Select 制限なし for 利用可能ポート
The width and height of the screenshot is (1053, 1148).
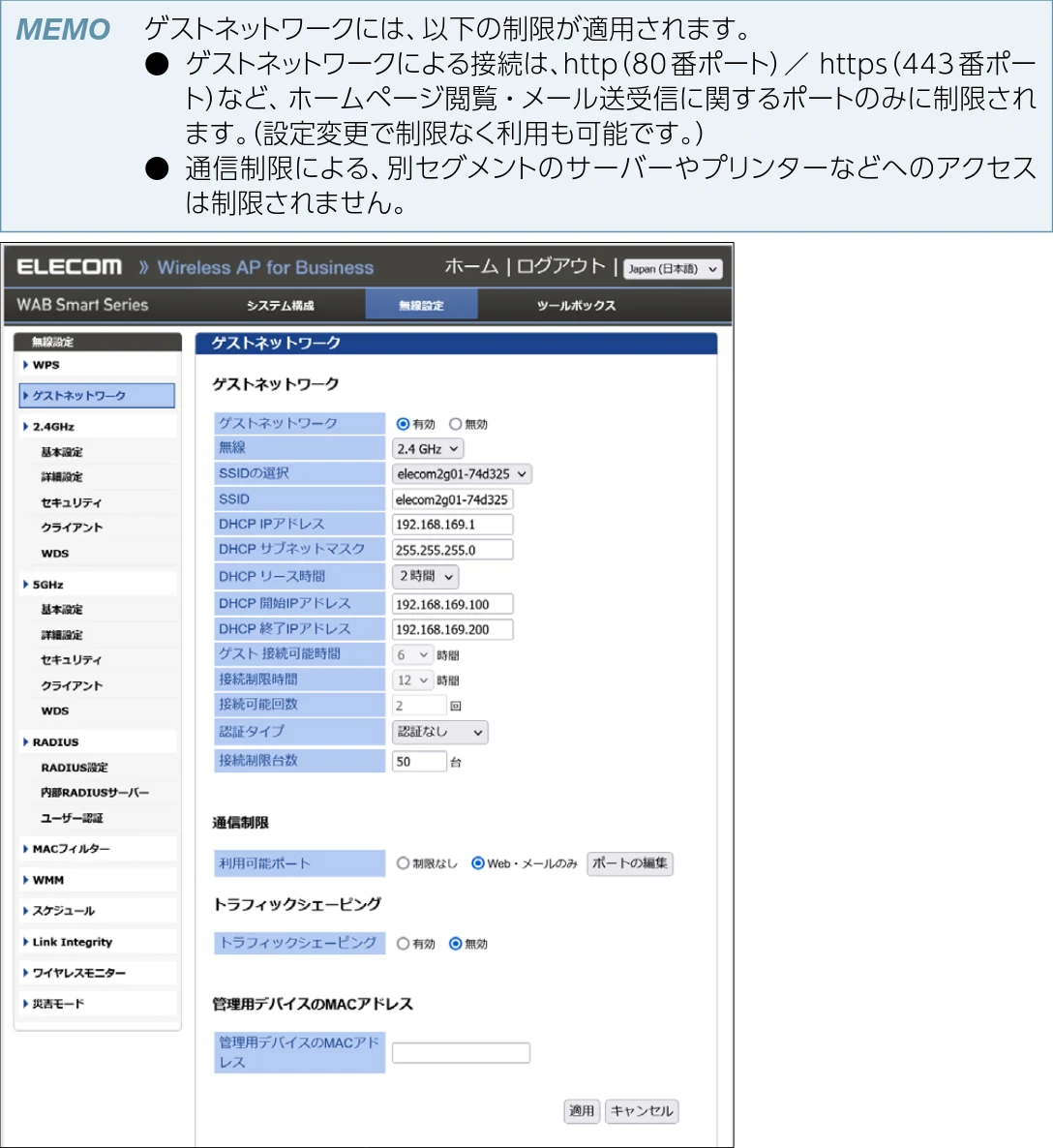click(403, 863)
